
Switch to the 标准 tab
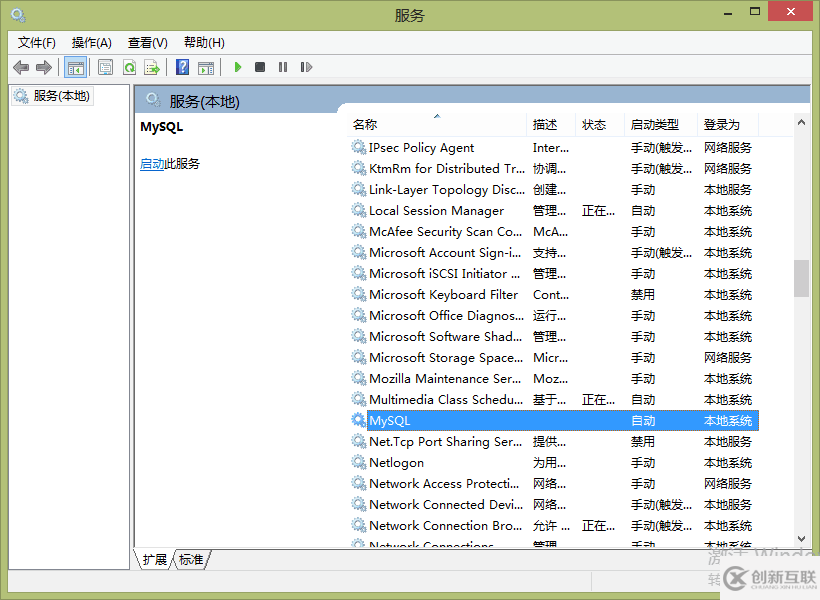191,560
